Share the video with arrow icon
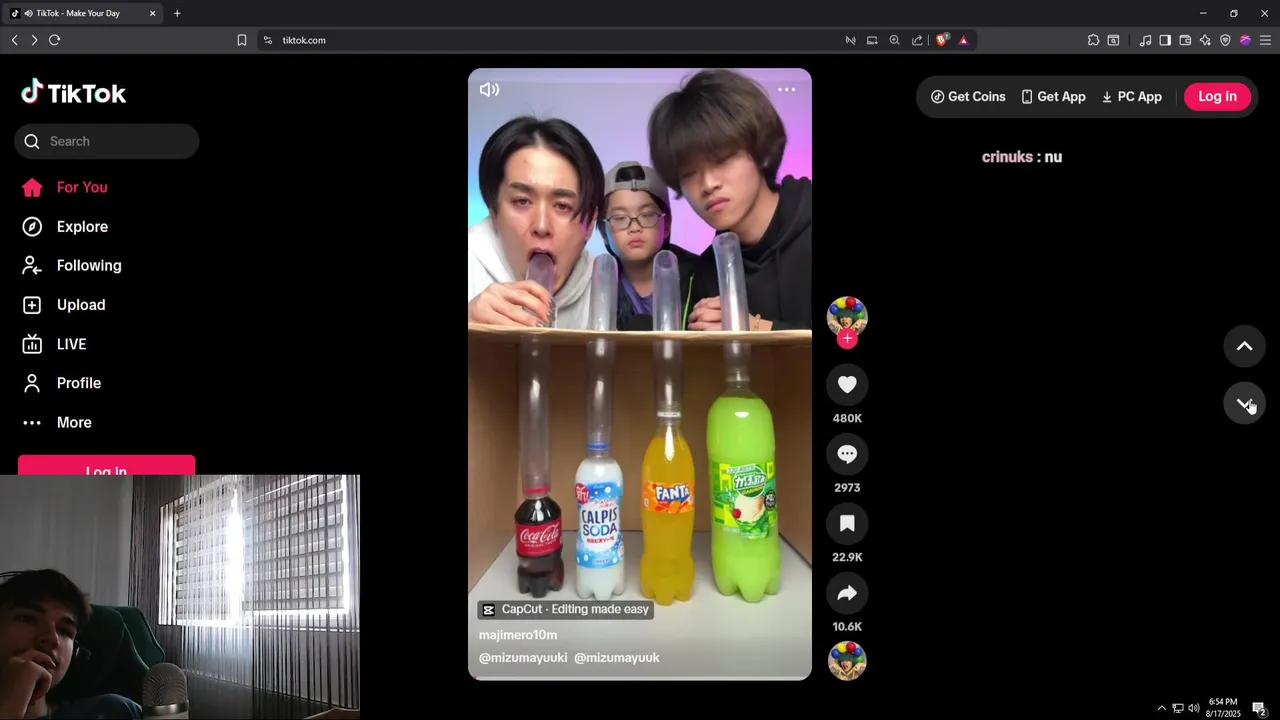 [847, 593]
